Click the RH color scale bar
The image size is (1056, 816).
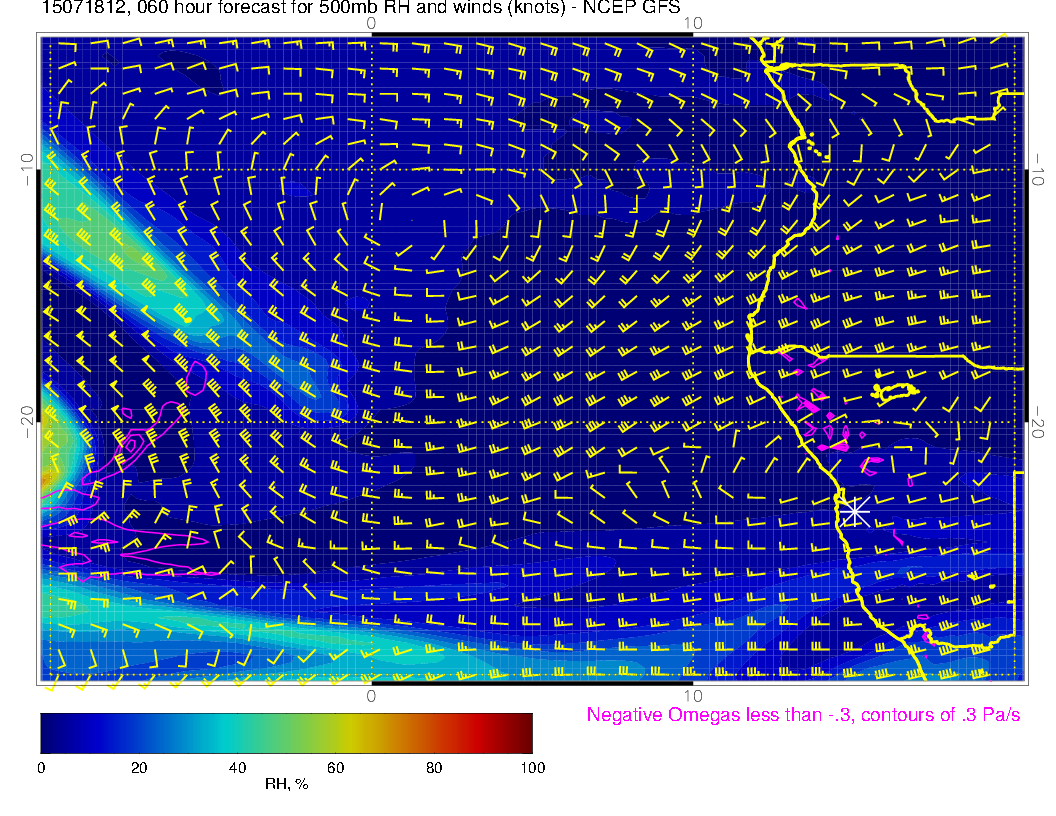(x=286, y=733)
